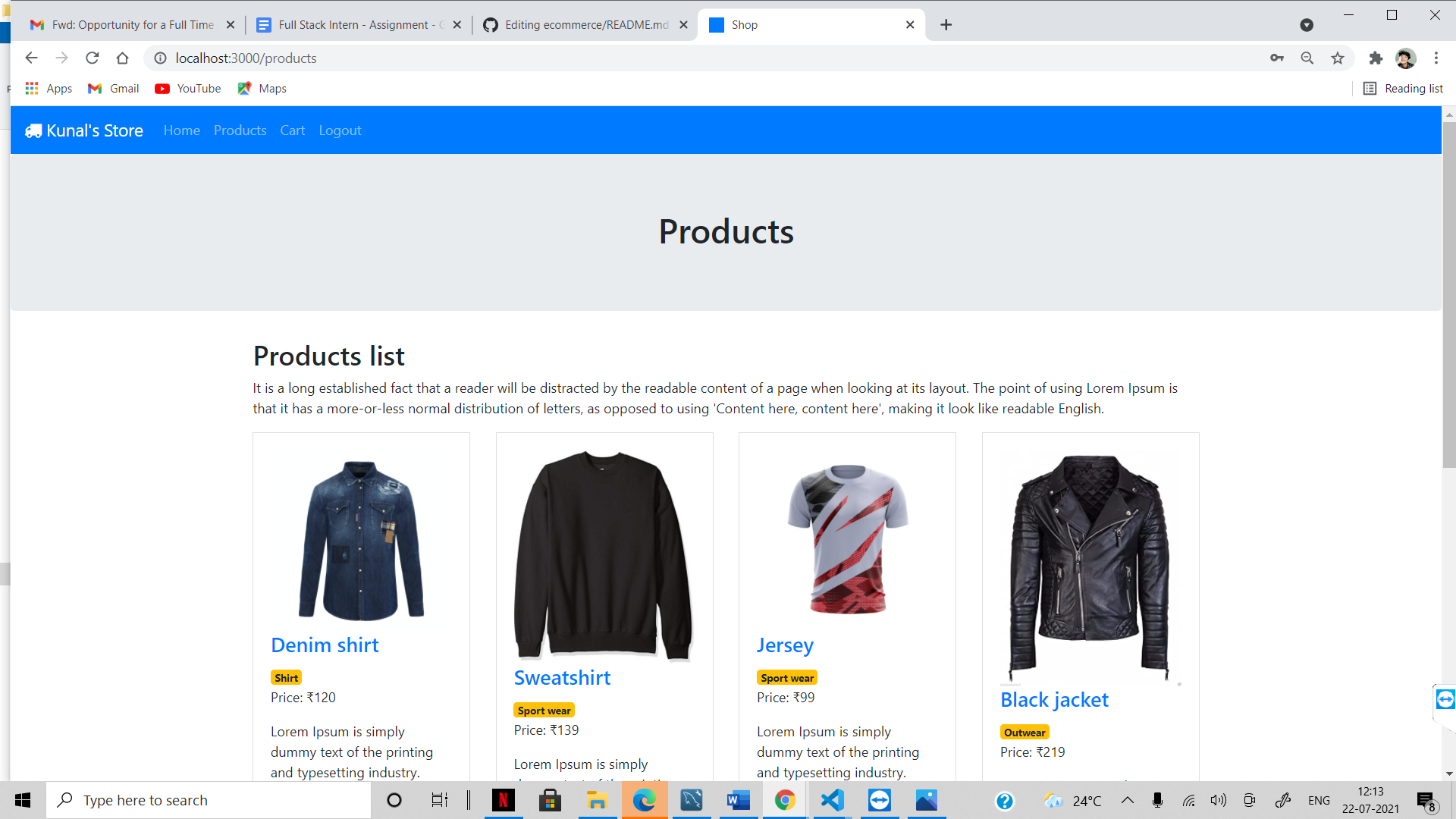This screenshot has width=1456, height=819.
Task: Click the zoom magnifier icon in address bar
Action: 1307,58
